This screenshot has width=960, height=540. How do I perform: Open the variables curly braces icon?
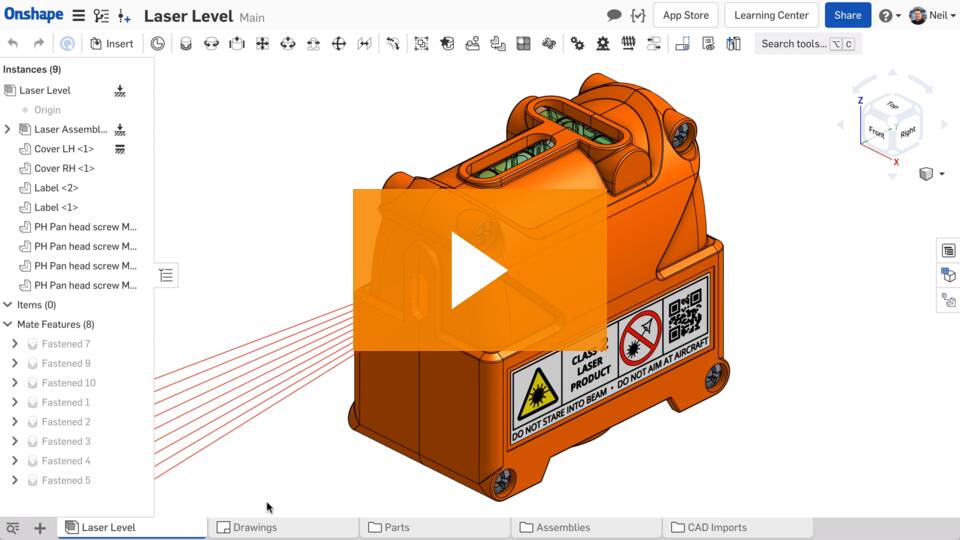coord(637,16)
